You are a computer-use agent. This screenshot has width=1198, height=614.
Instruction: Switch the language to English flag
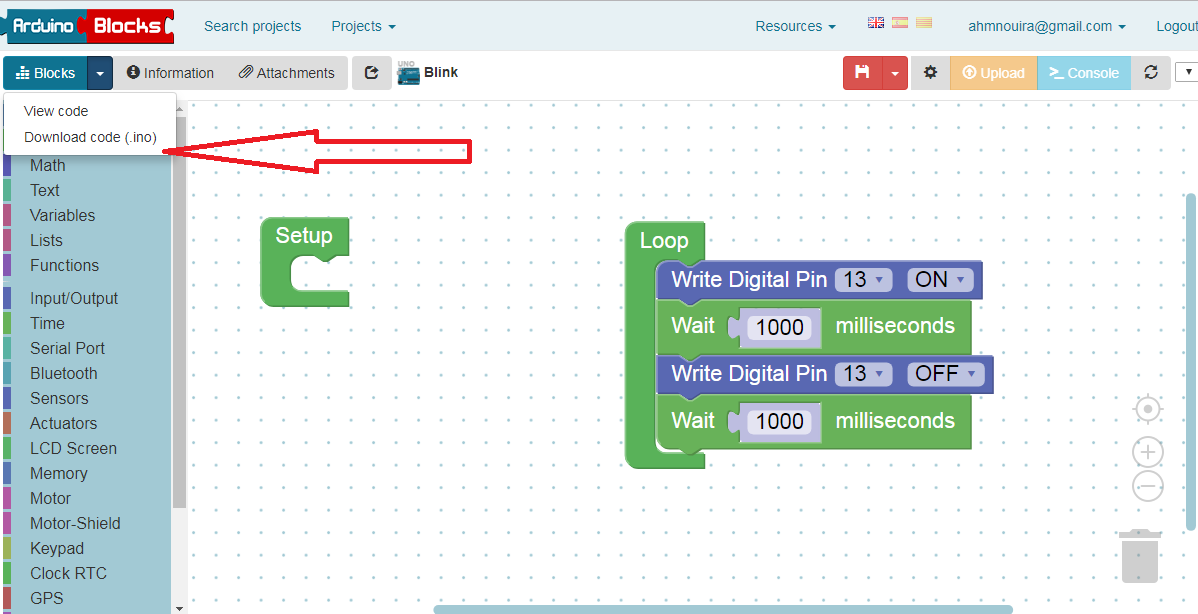(x=875, y=21)
